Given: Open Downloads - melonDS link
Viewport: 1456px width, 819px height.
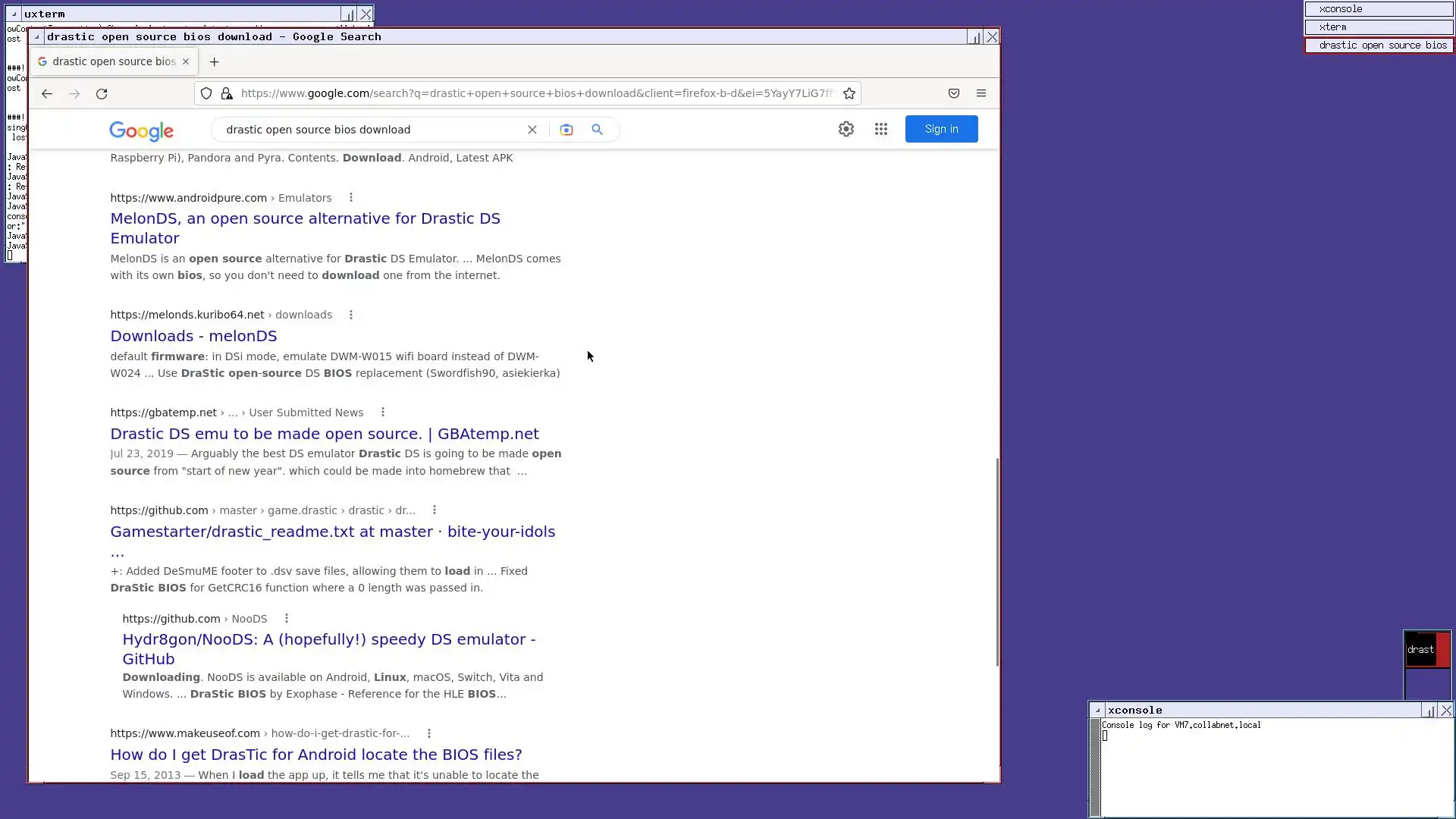Looking at the screenshot, I should 193,336.
